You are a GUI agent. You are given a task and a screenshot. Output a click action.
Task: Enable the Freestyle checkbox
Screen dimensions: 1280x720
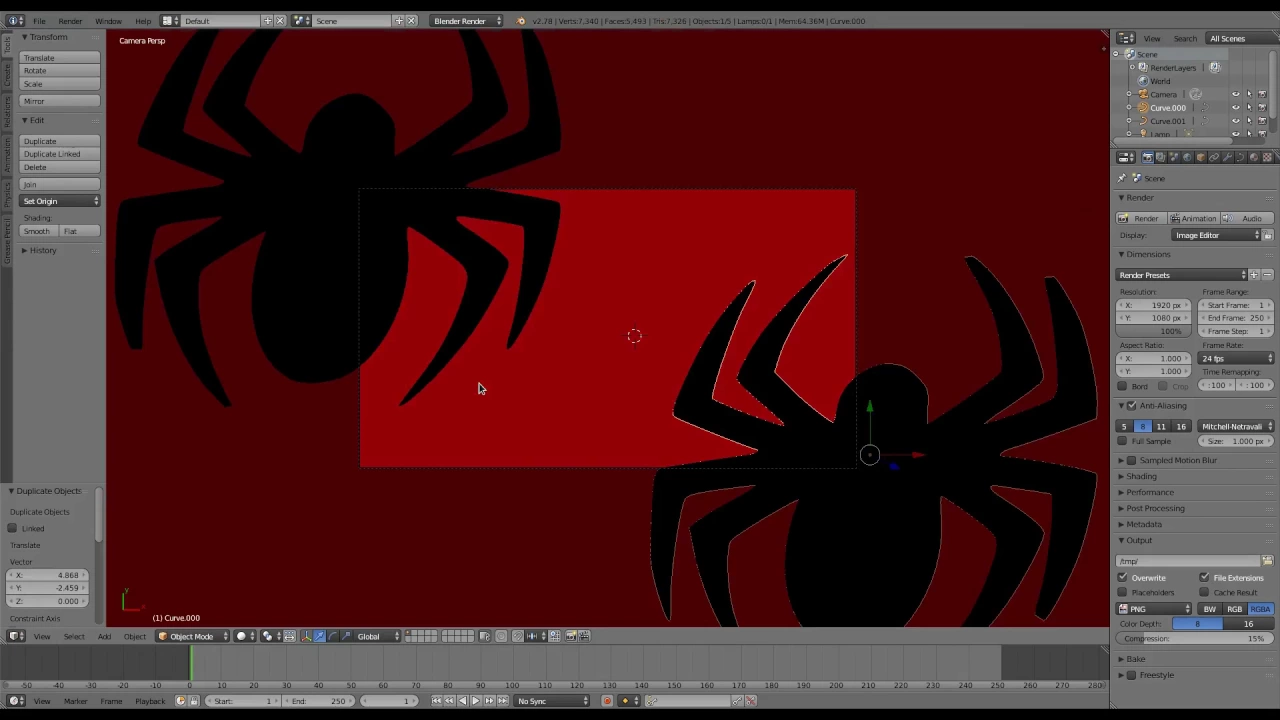pyautogui.click(x=1131, y=675)
